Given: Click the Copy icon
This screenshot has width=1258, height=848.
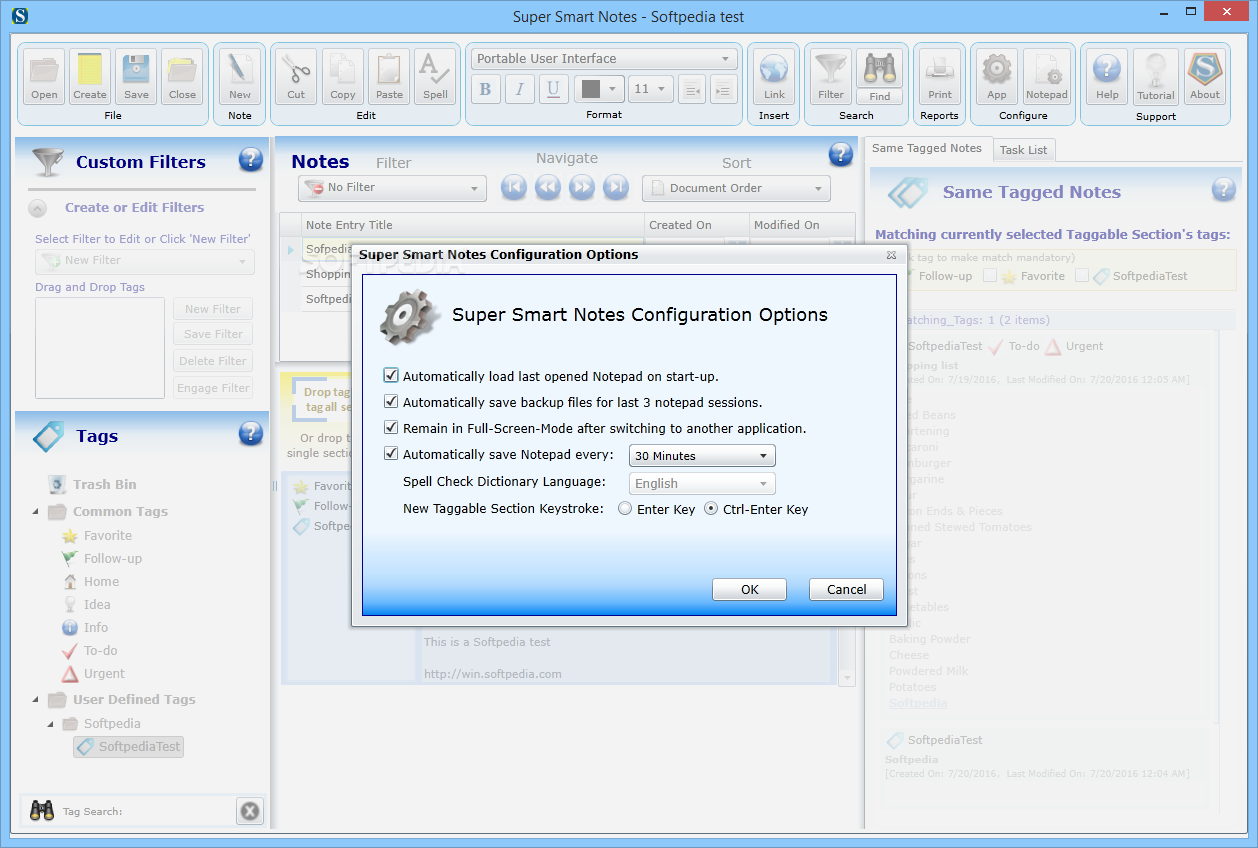Looking at the screenshot, I should [343, 77].
